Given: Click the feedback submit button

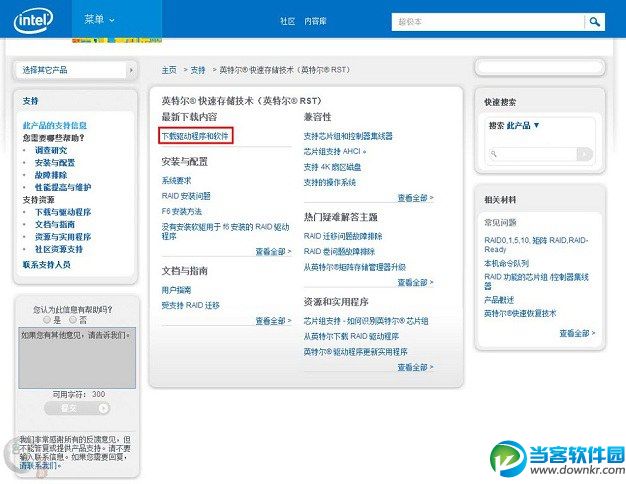Looking at the screenshot, I should (77, 408).
